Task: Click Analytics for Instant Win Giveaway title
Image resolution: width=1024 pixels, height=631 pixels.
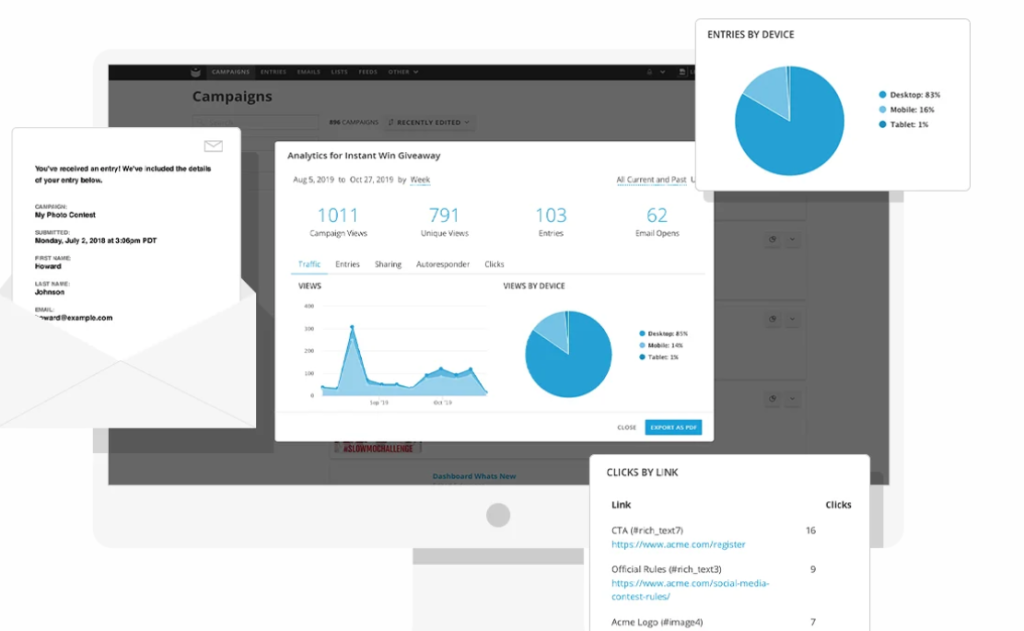Action: (364, 155)
